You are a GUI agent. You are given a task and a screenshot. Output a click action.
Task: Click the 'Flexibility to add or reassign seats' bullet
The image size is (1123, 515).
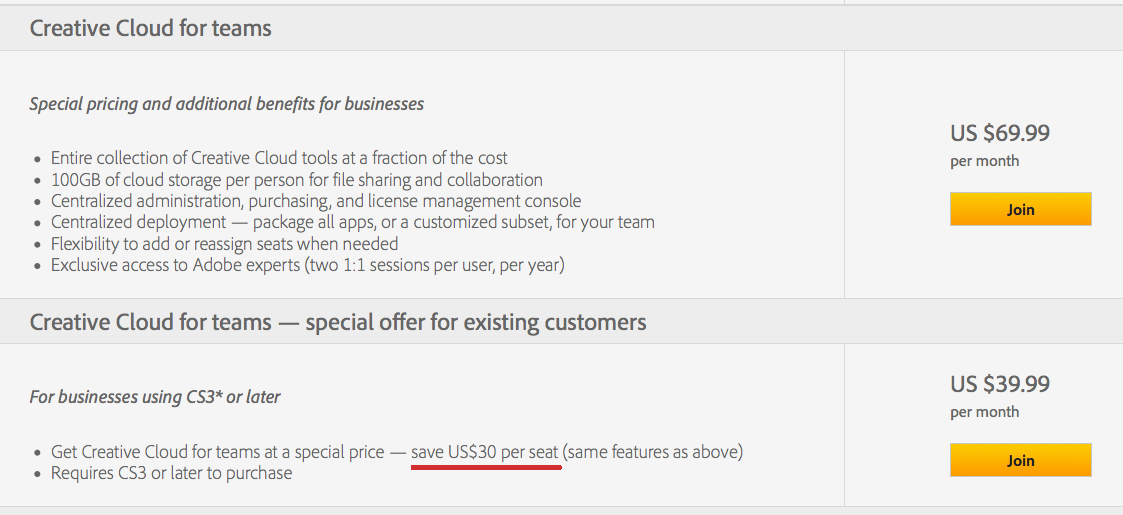(224, 244)
